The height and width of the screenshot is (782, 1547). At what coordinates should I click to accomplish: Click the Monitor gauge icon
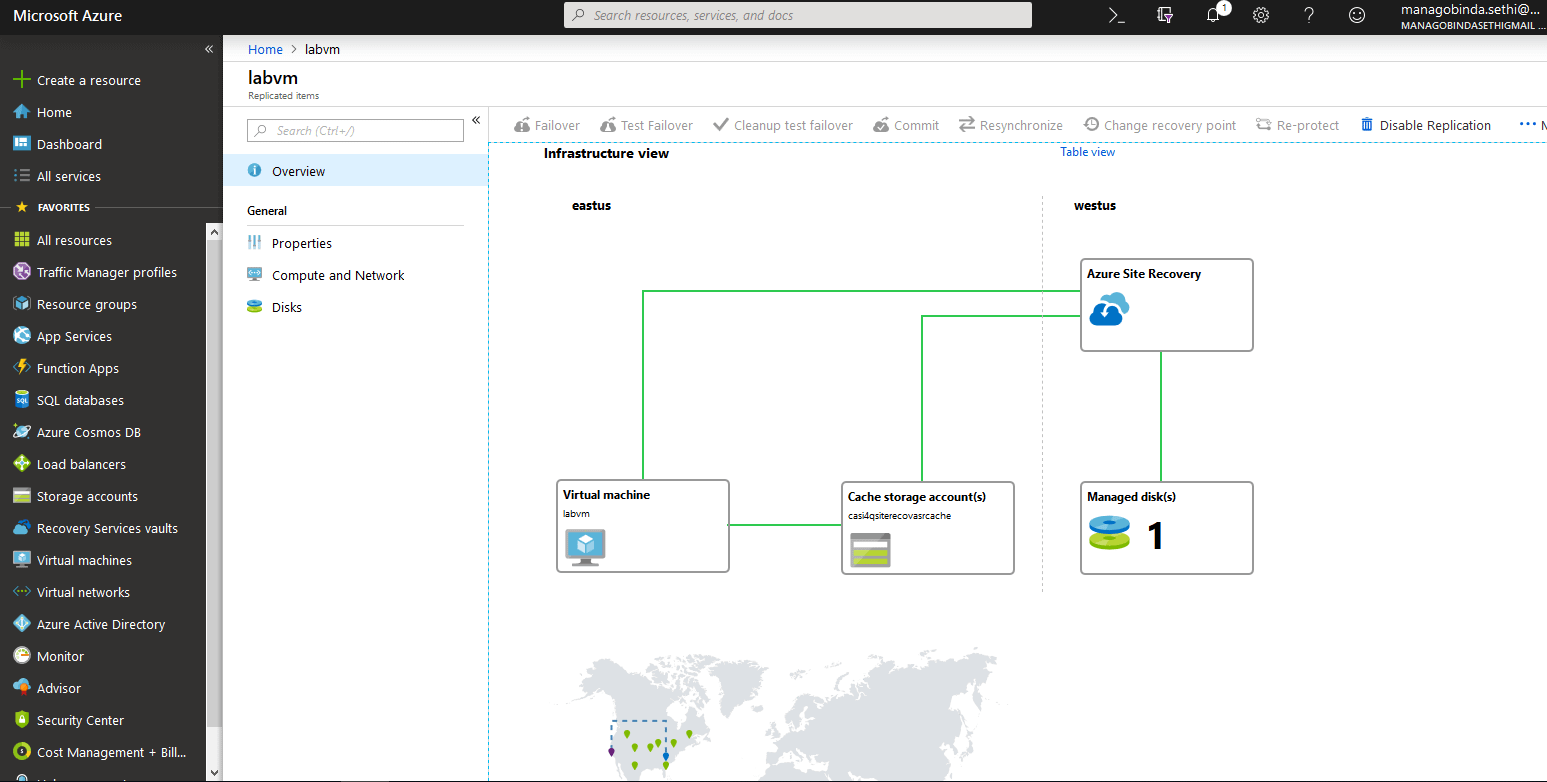click(21, 656)
